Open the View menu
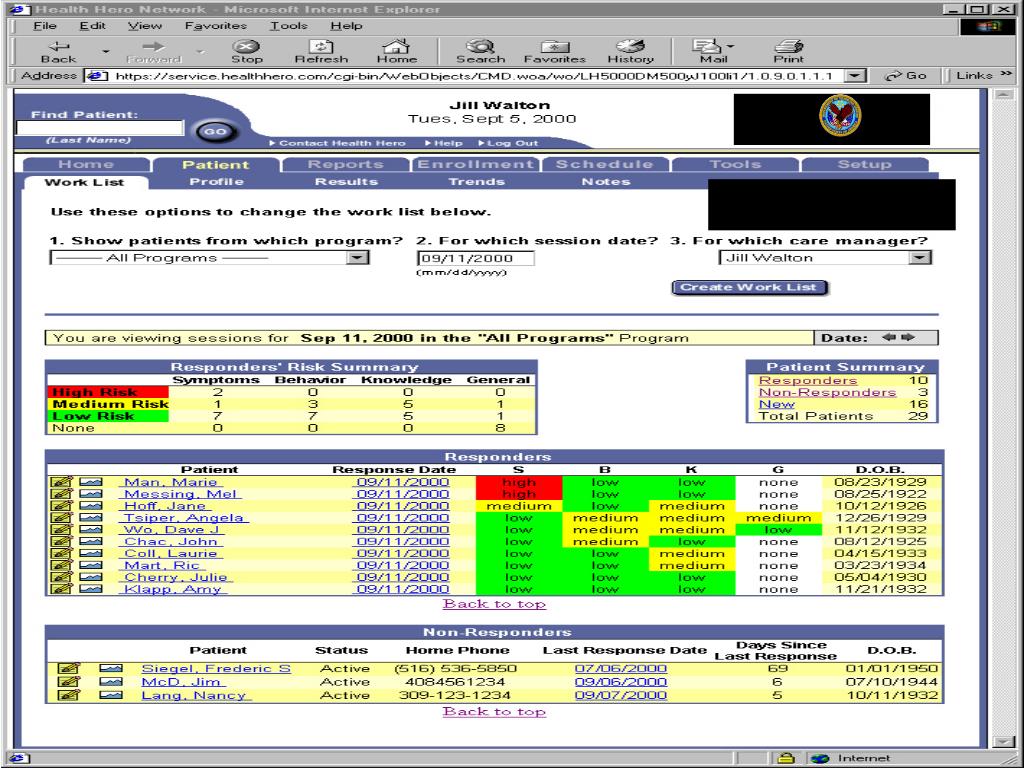 tap(144, 26)
